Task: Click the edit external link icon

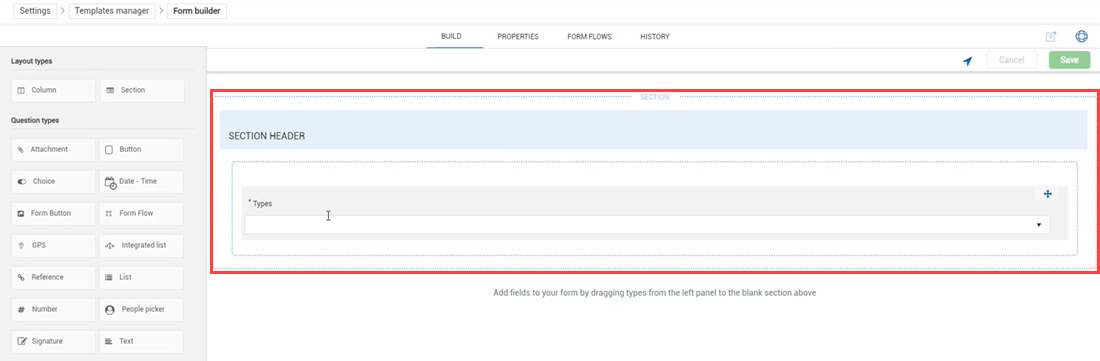Action: (x=1050, y=36)
